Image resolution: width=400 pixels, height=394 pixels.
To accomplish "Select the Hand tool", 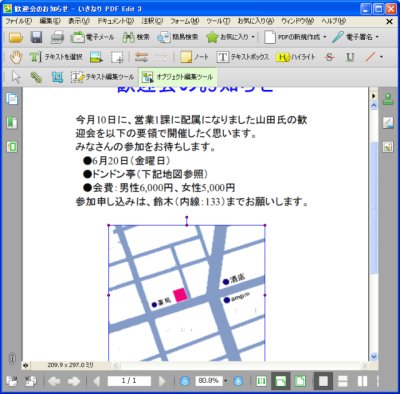I will (16, 57).
